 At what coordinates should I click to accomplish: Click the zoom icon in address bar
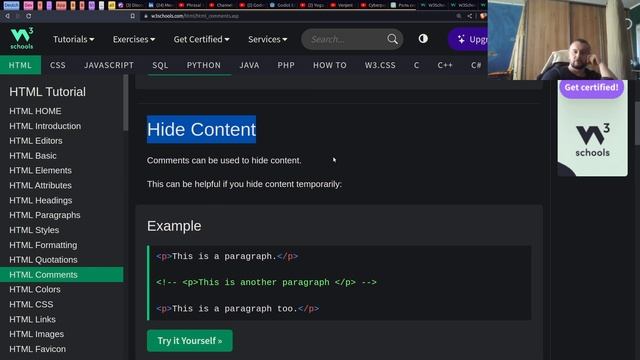click(x=459, y=16)
